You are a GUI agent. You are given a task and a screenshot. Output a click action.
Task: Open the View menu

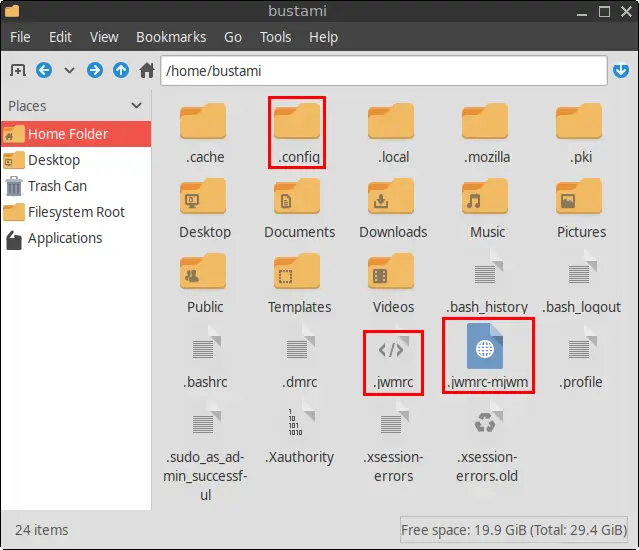coord(104,37)
